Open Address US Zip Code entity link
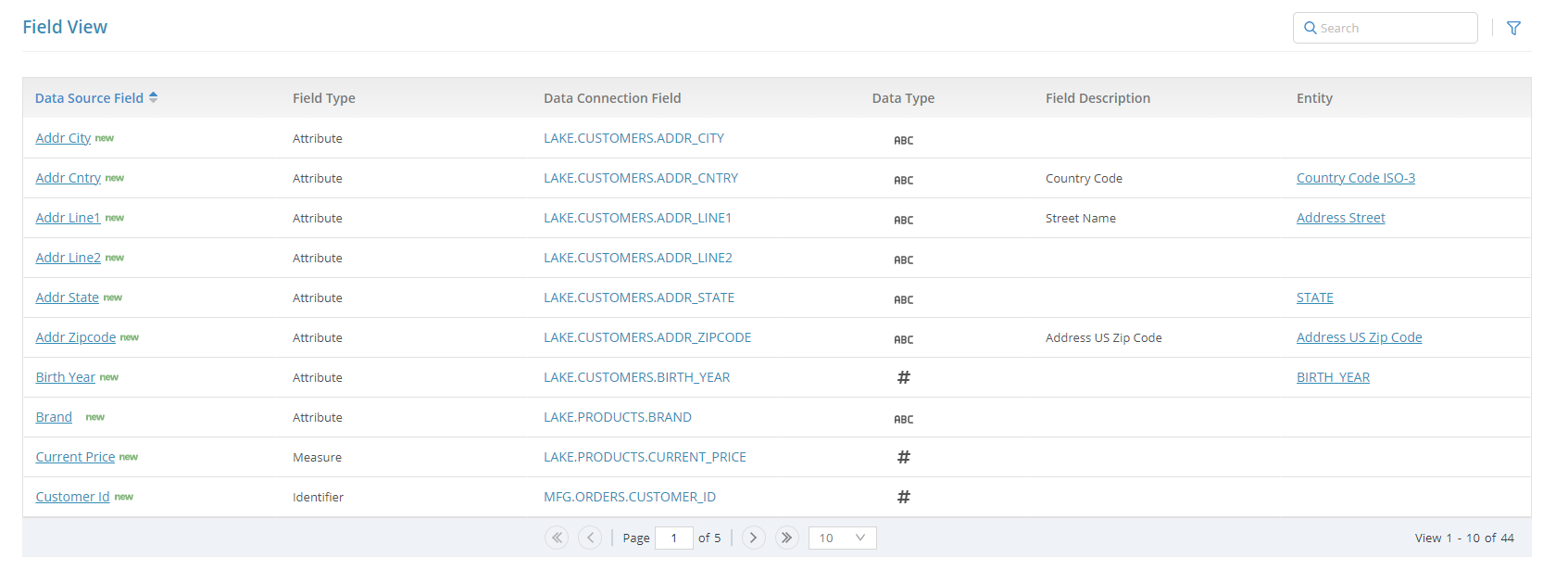Screen dimensions: 1568x570 point(1360,337)
